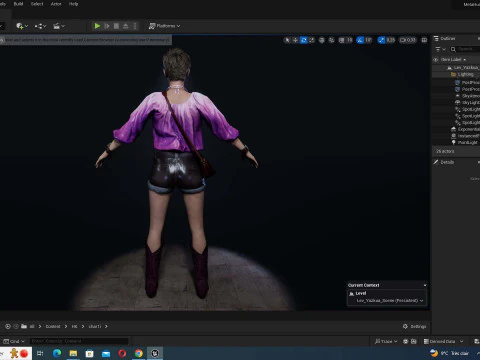
Task: Activate the Select objects viewport tool
Action: coord(287,40)
